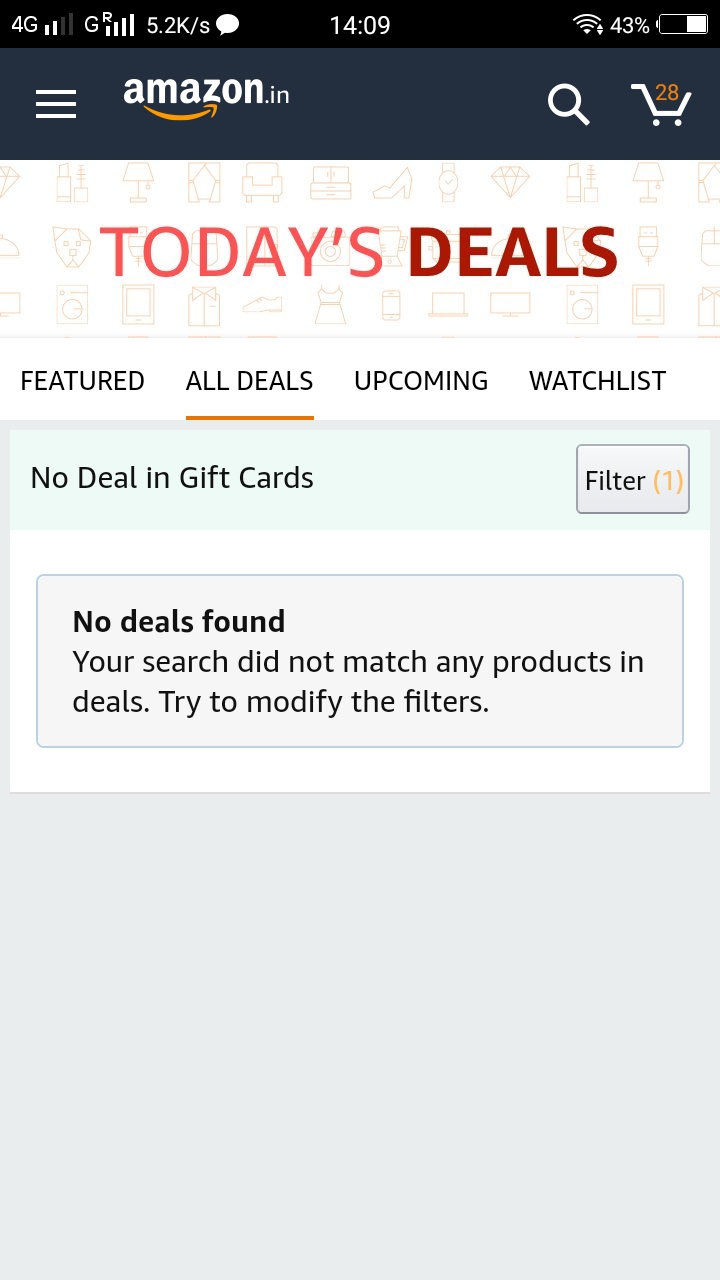
Task: Open the shopping cart
Action: coord(661,104)
